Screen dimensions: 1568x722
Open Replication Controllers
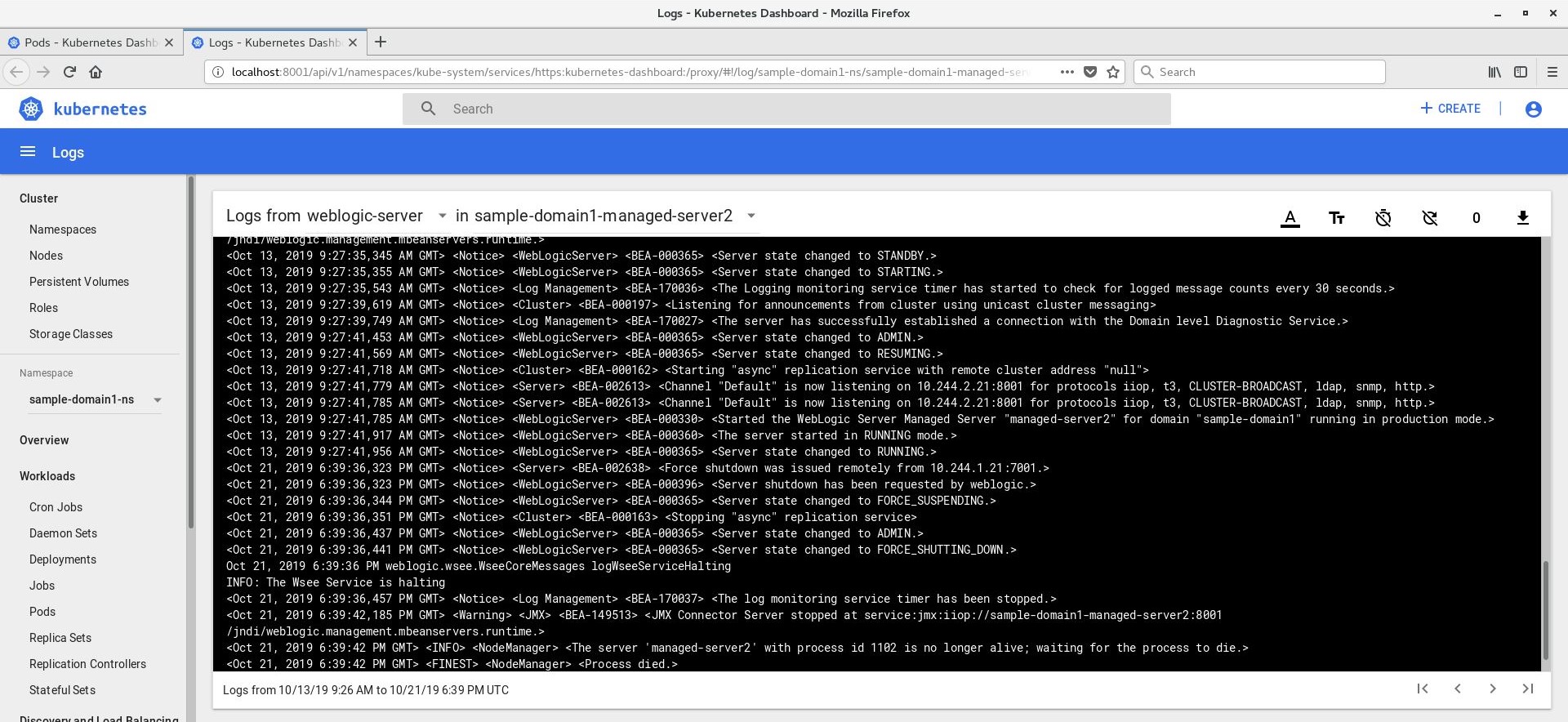(87, 664)
